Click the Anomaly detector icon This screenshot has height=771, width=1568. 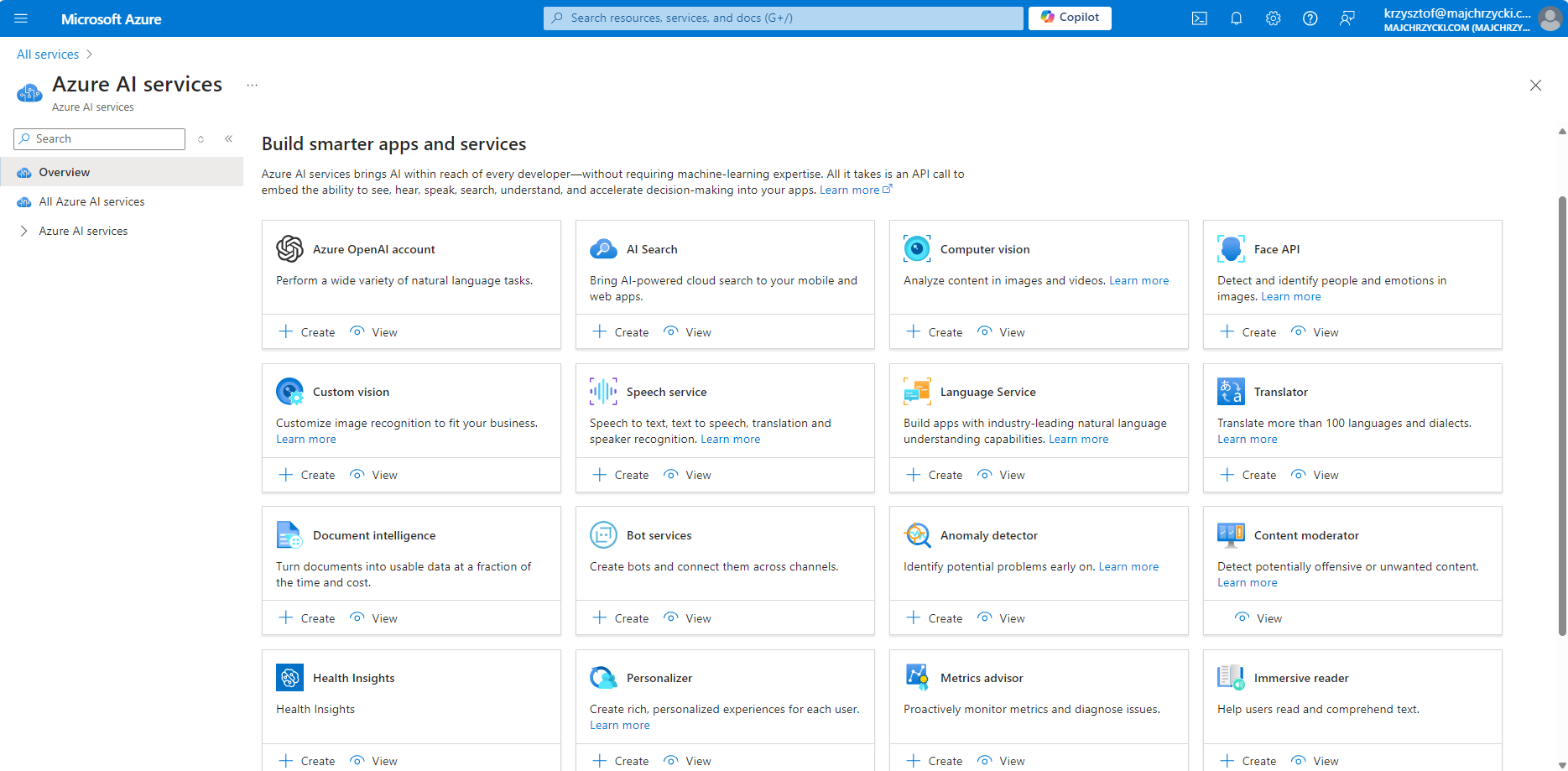(x=917, y=535)
